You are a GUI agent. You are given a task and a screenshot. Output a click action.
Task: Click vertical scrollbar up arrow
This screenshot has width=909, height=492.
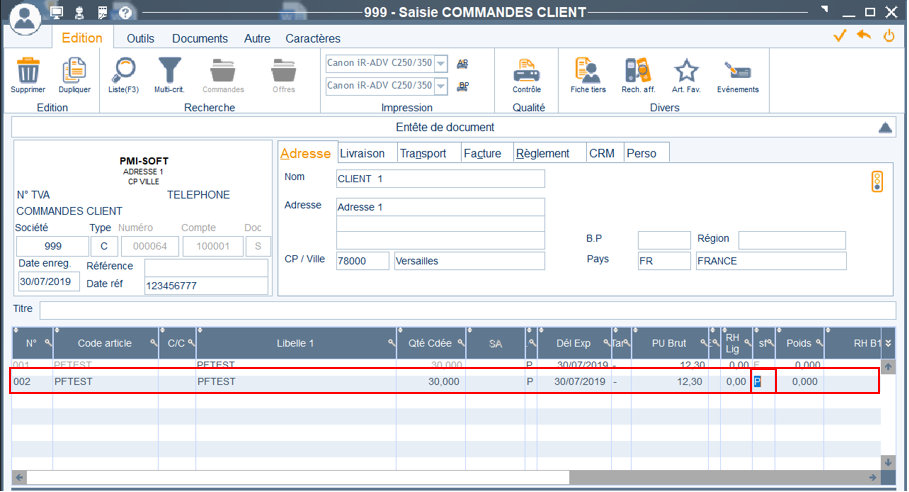(x=888, y=366)
